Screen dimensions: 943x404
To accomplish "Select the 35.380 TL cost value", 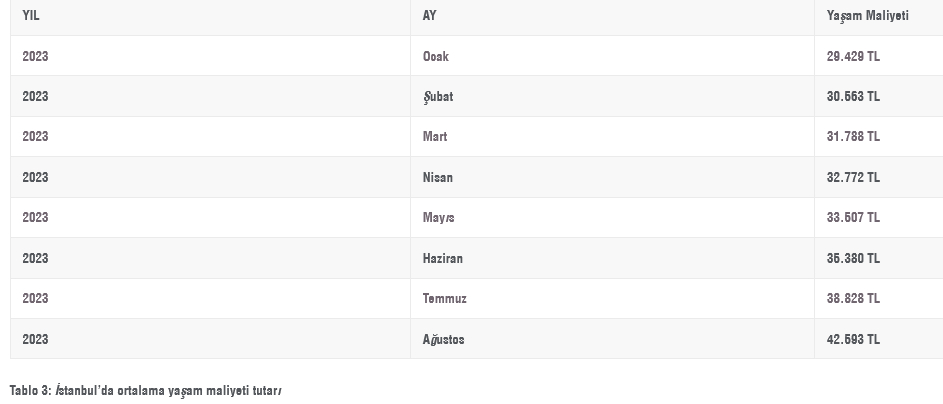I will click(853, 259).
